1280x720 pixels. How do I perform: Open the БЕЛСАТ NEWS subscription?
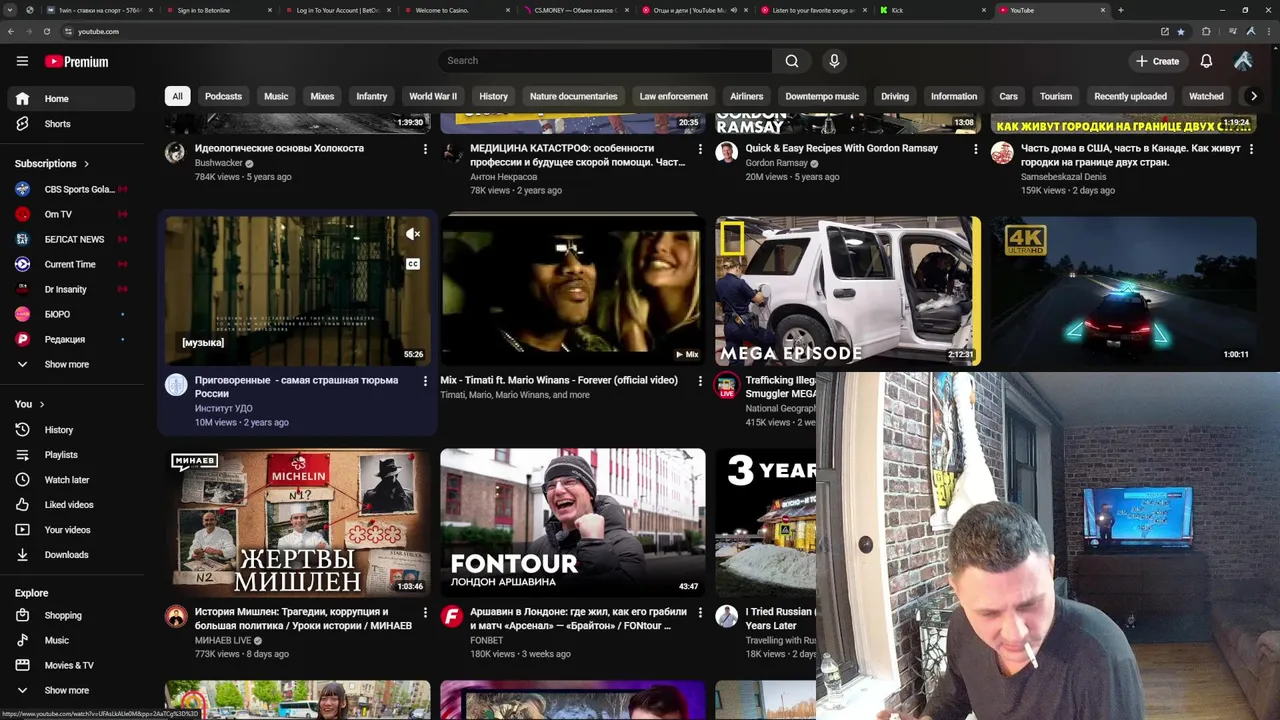(x=70, y=239)
